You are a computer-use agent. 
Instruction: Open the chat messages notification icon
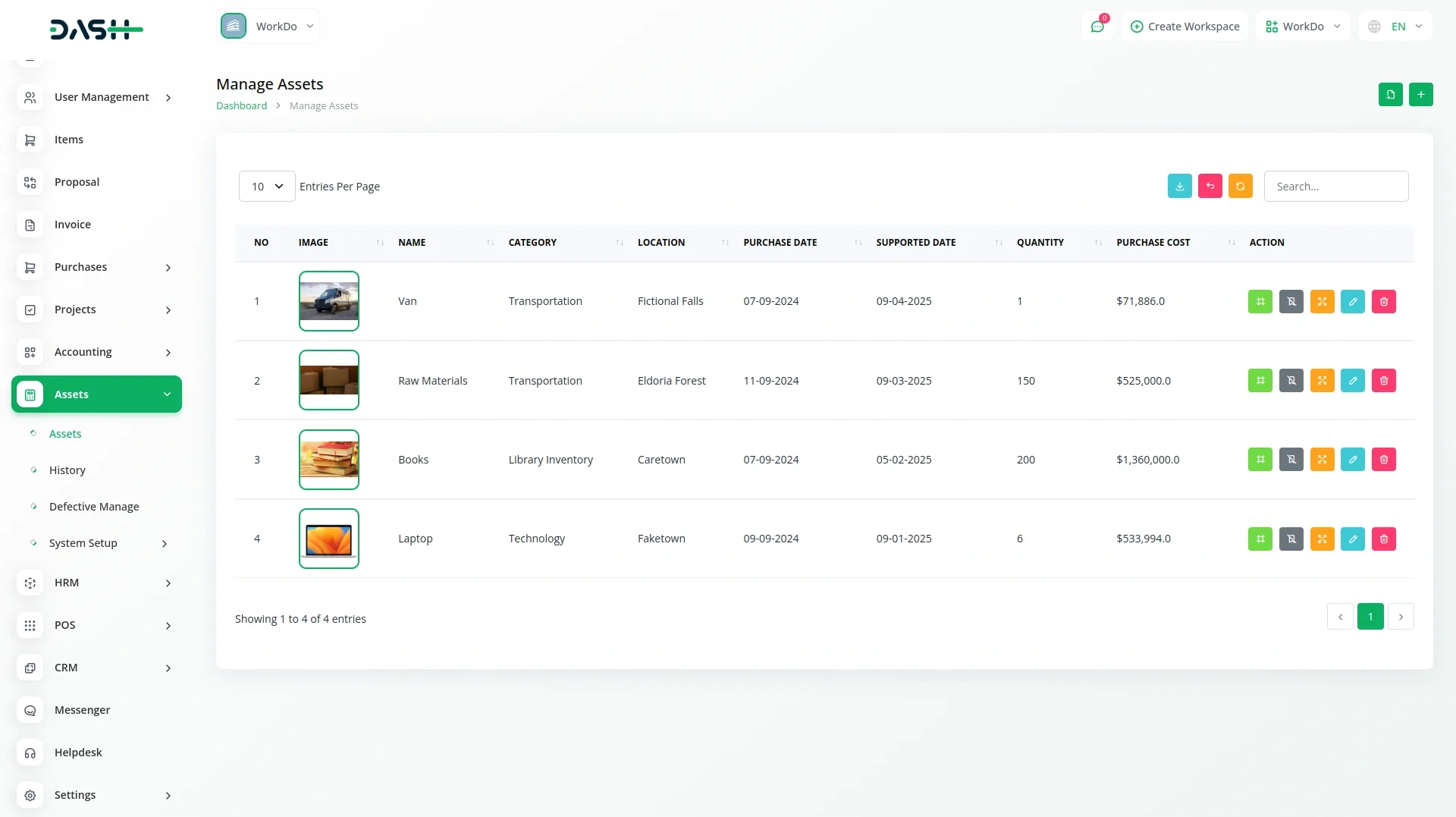[x=1097, y=27]
